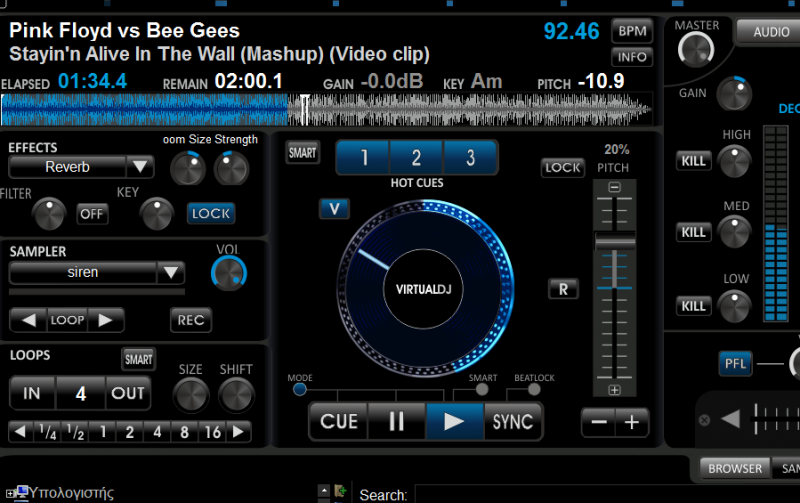
Task: Click the song waveform progress bar
Action: (x=327, y=109)
